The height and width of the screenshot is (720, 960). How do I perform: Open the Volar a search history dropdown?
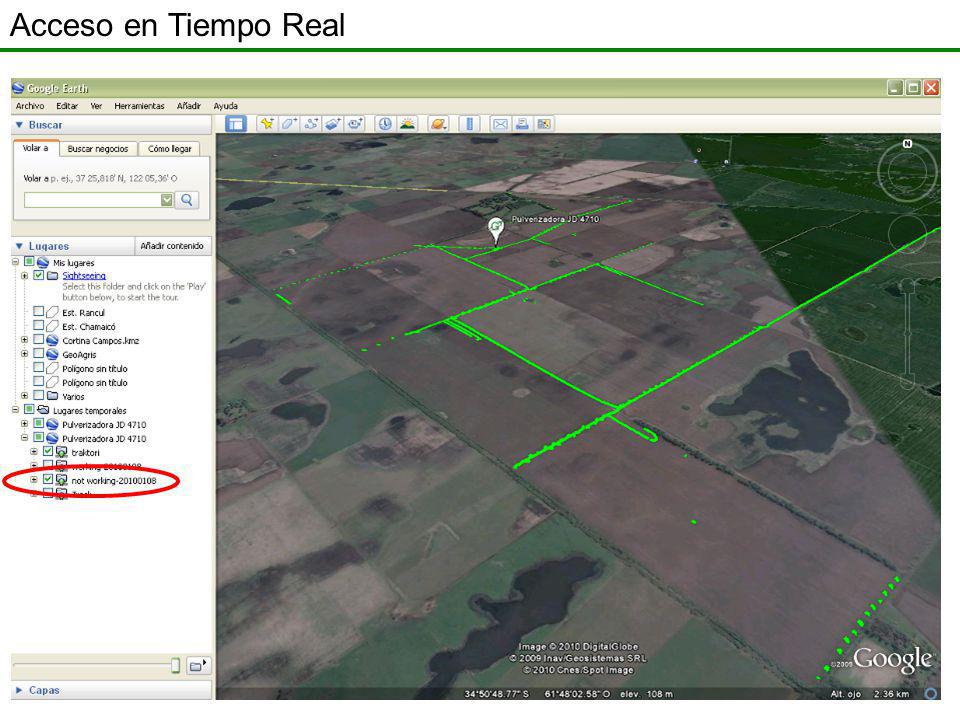pos(167,200)
